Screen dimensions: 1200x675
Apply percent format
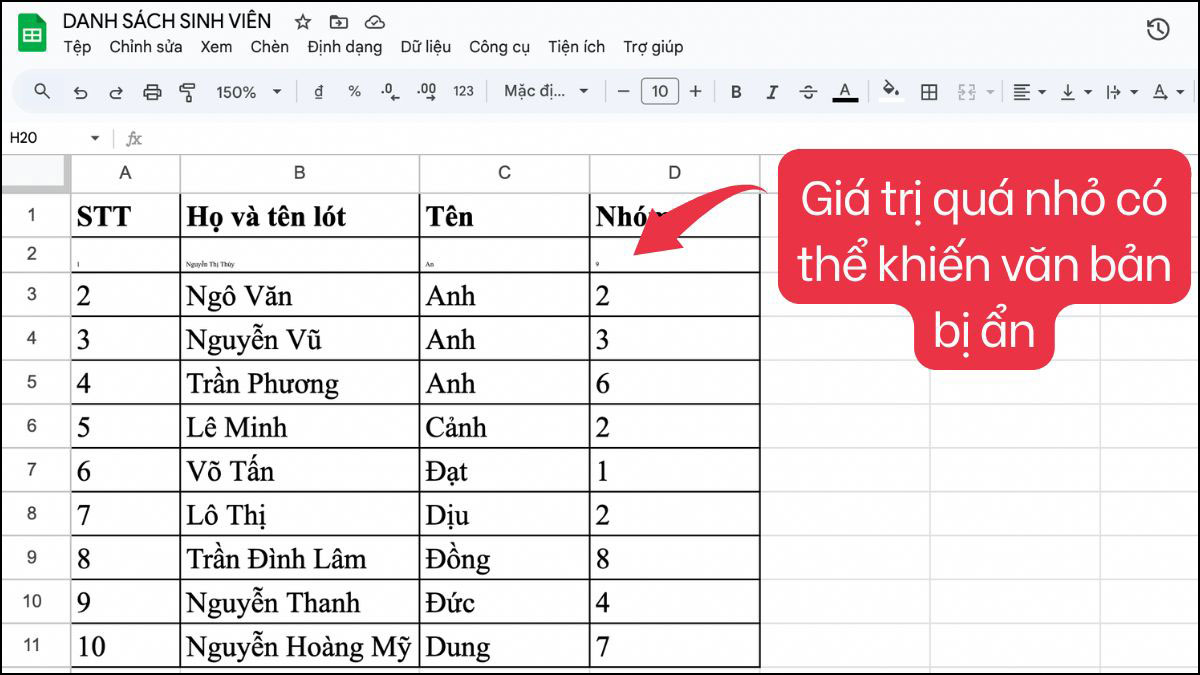coord(353,91)
